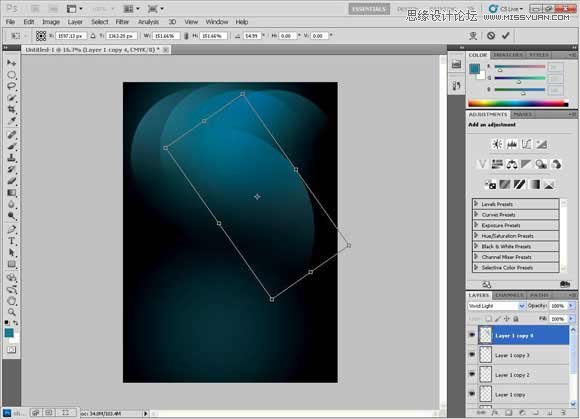Hide the Layer 1 copy 4 layer
Viewport: 580px width, 419px height.
coord(472,335)
